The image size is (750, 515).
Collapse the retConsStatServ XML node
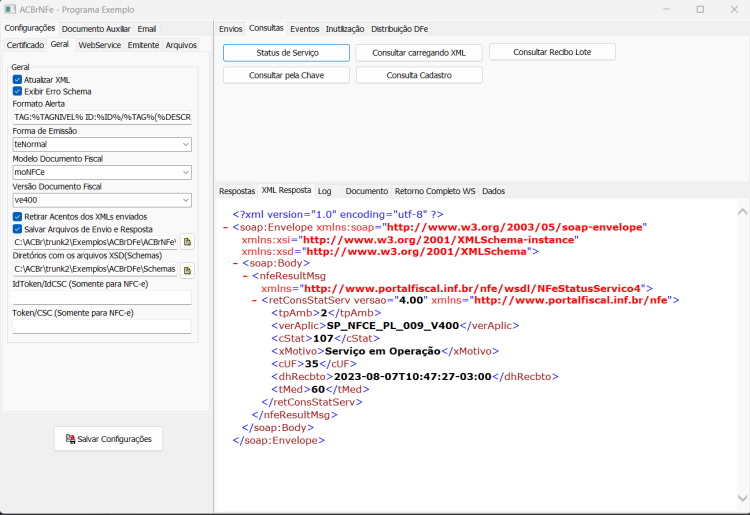tap(254, 301)
